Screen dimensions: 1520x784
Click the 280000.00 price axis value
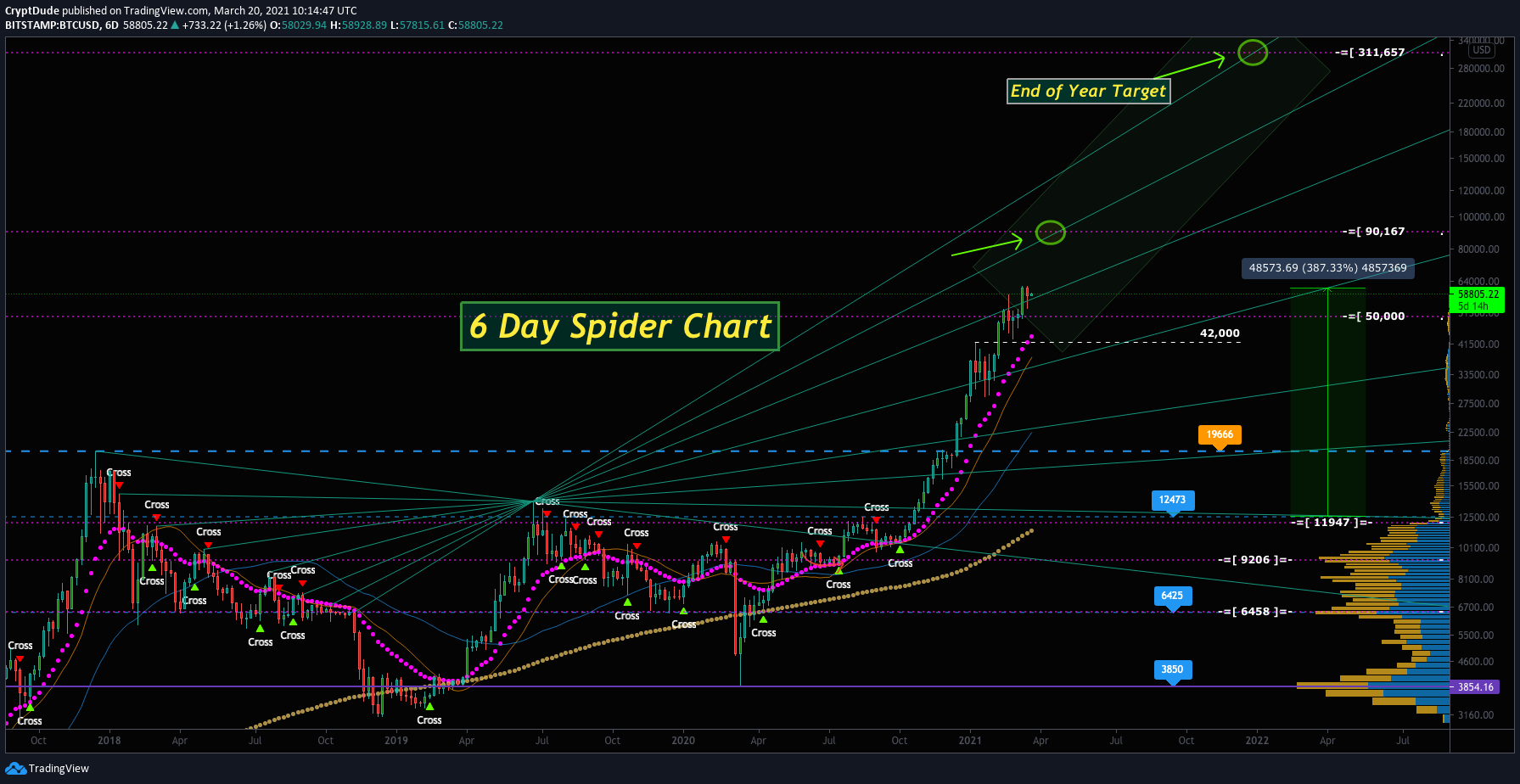point(1481,69)
